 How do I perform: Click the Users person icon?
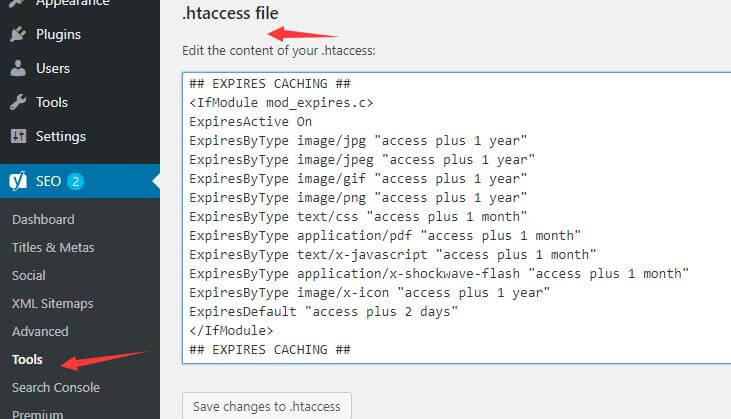18,69
